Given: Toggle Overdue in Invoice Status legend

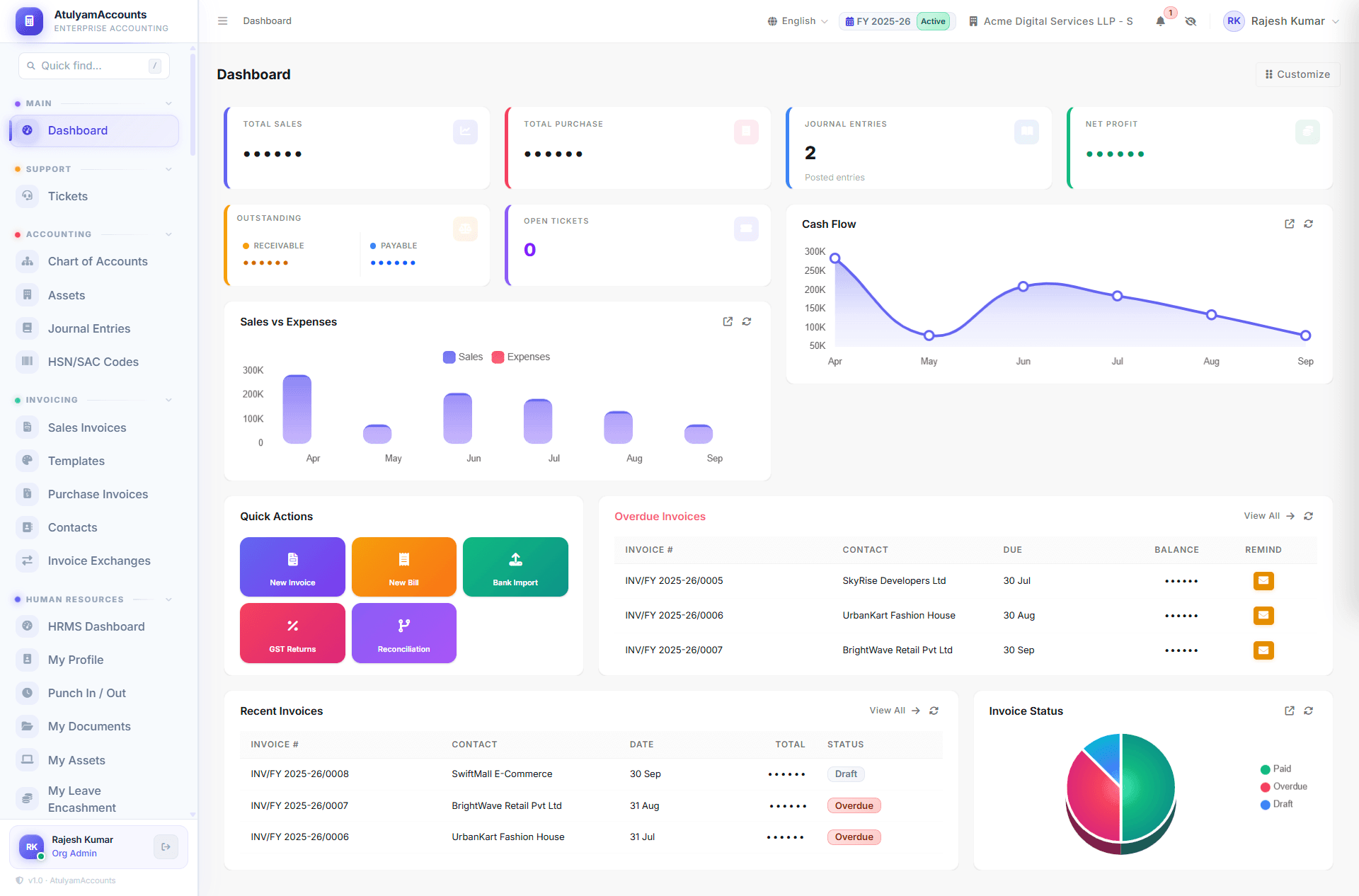Looking at the screenshot, I should (1284, 786).
